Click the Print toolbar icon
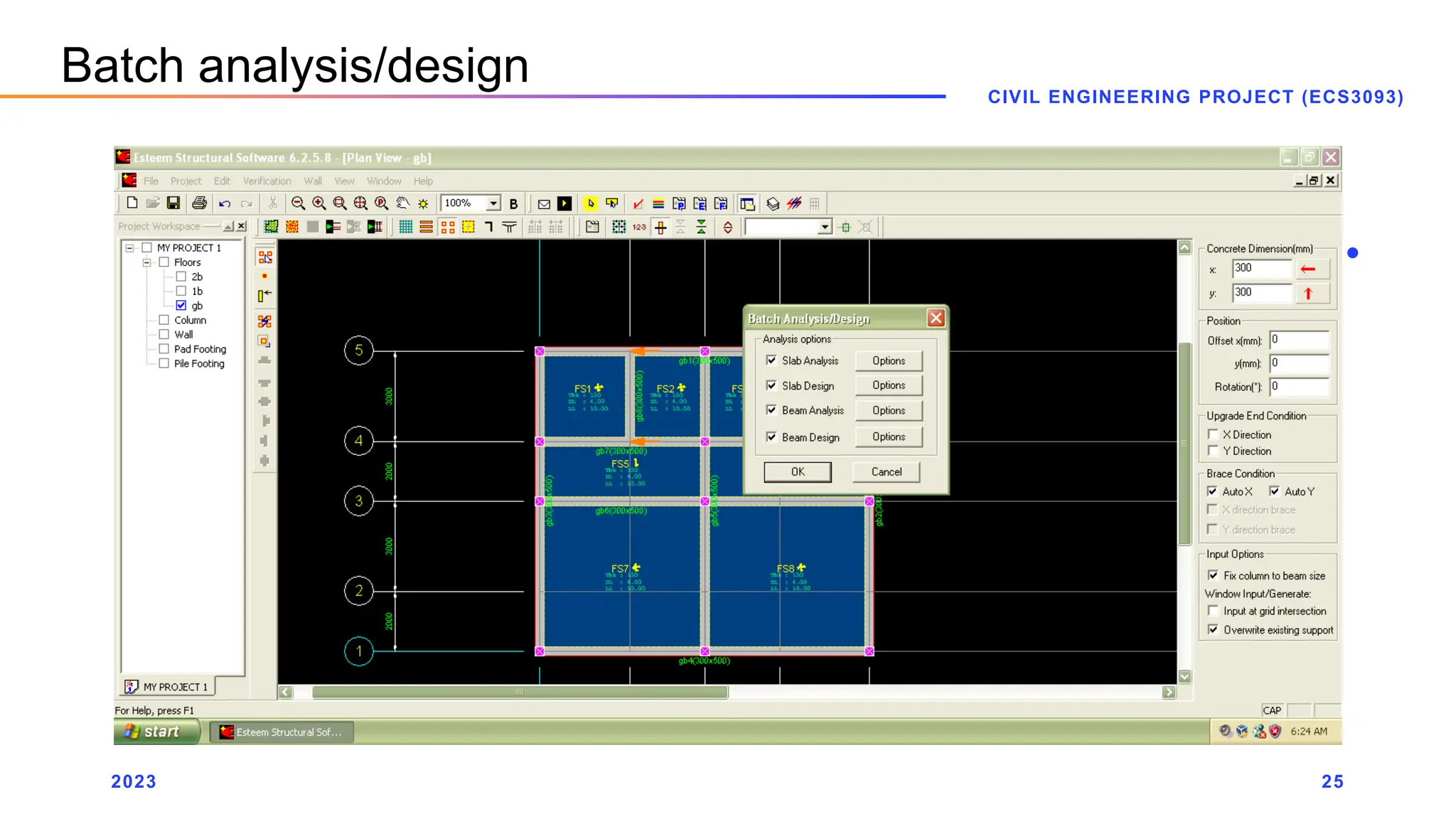1456x819 pixels. pyautogui.click(x=200, y=203)
